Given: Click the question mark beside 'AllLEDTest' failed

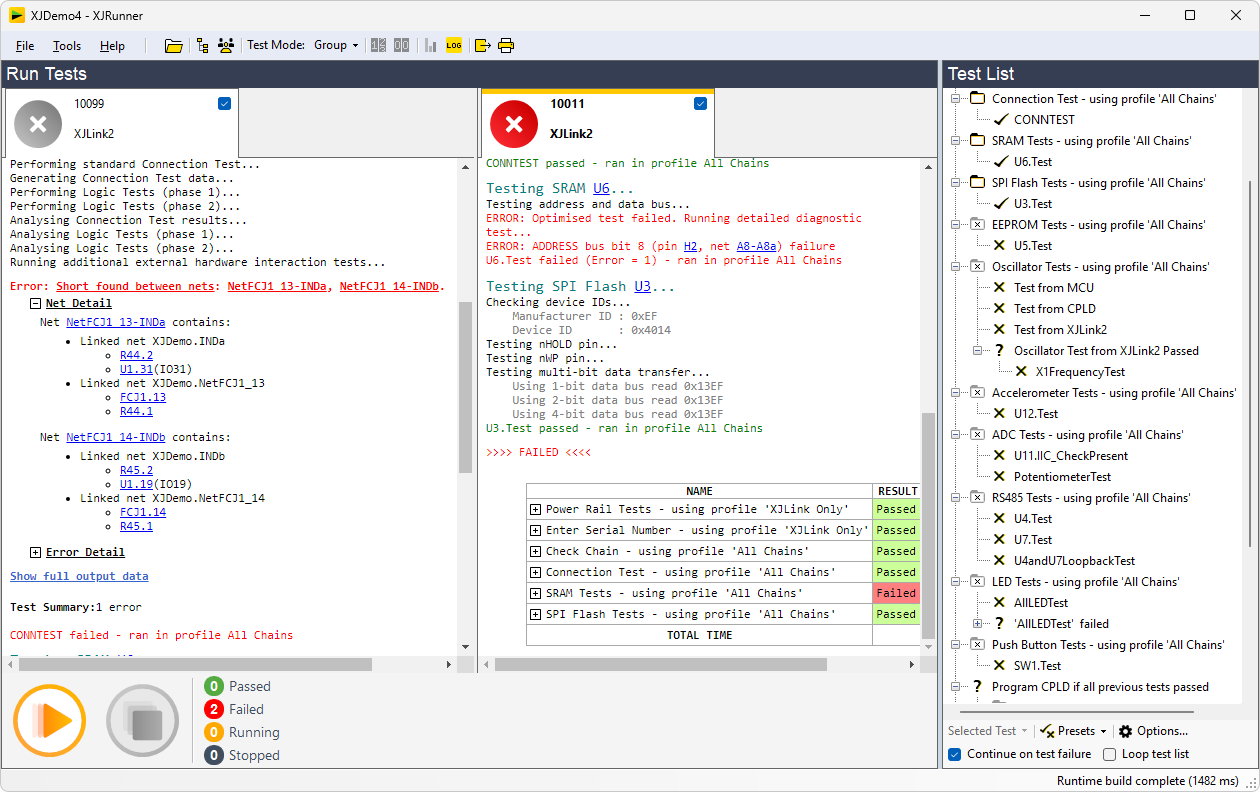Looking at the screenshot, I should [999, 624].
